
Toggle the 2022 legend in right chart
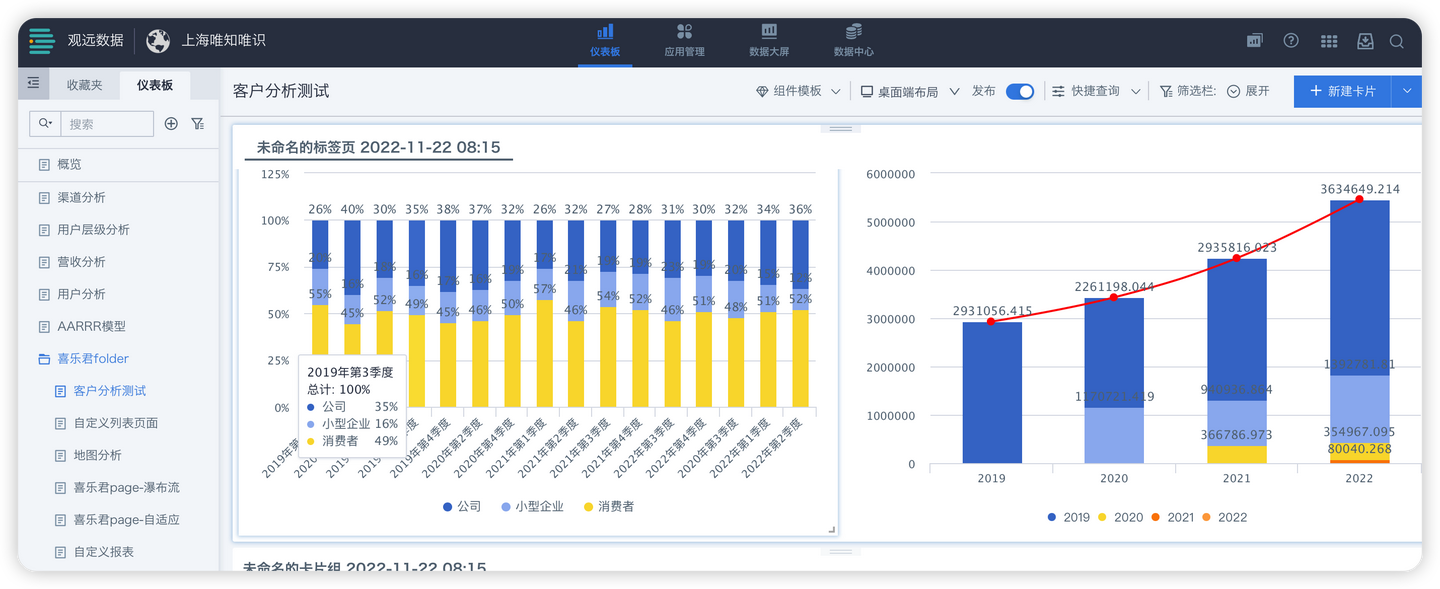pyautogui.click(x=1224, y=517)
